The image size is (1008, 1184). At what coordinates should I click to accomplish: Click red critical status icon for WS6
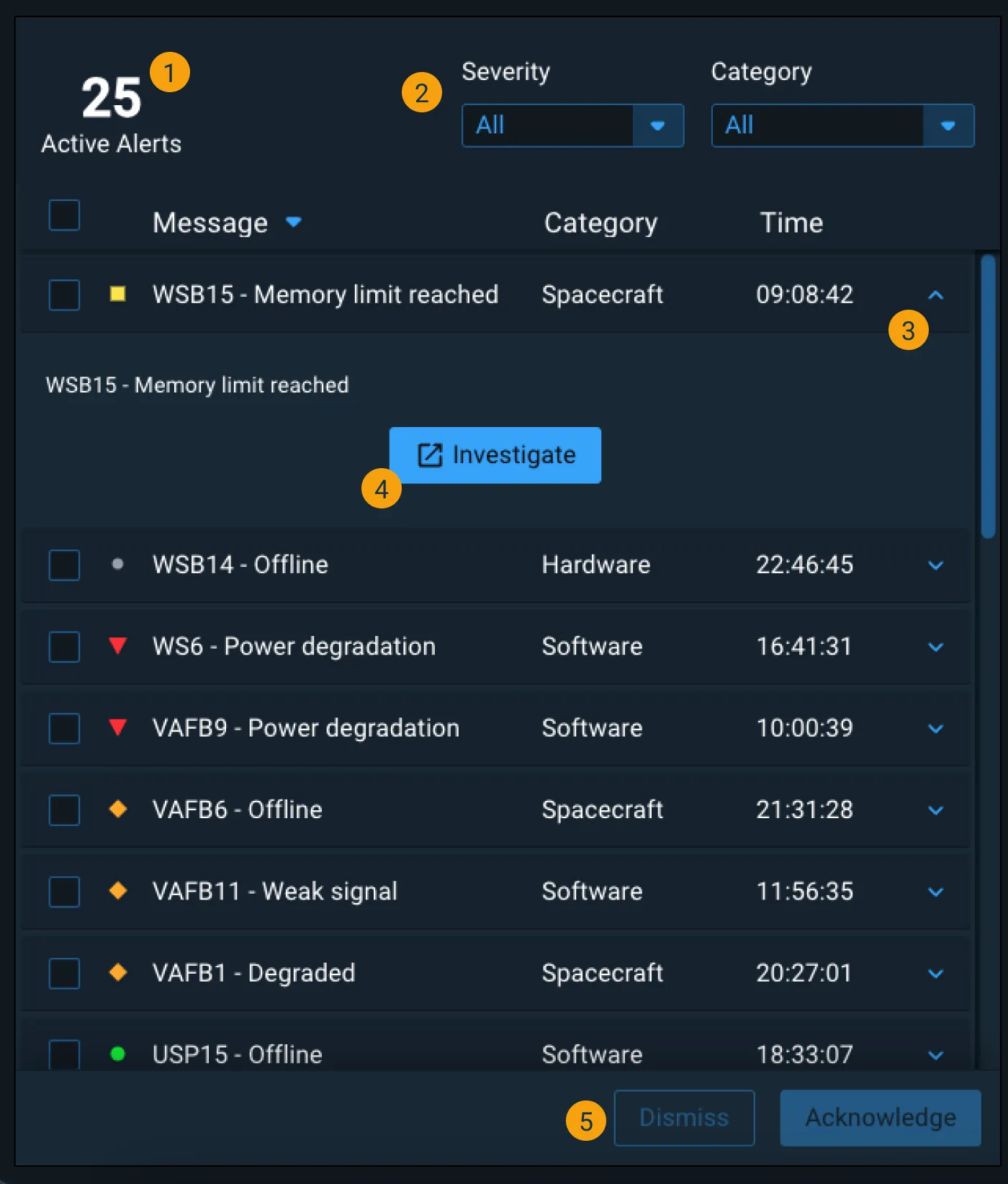[x=117, y=645]
